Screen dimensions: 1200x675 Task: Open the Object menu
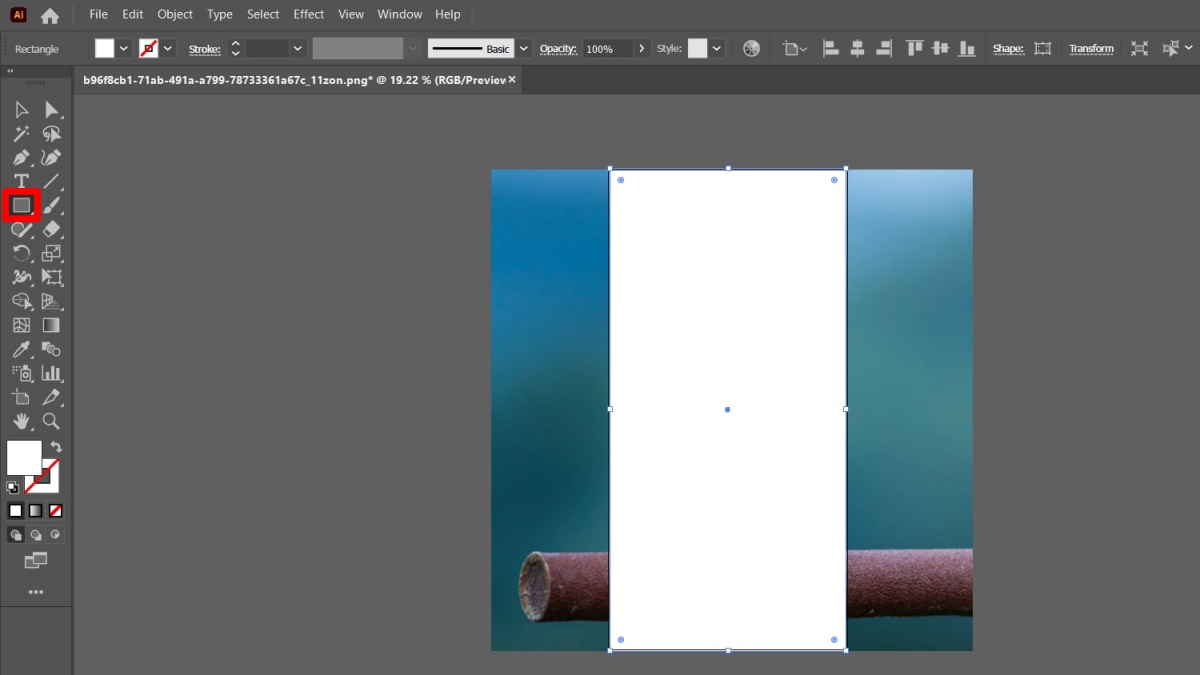coord(175,14)
